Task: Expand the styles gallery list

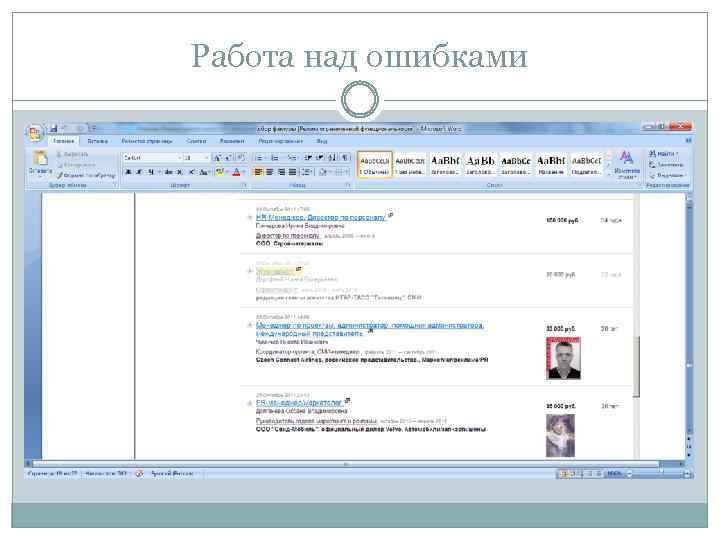Action: click(609, 174)
